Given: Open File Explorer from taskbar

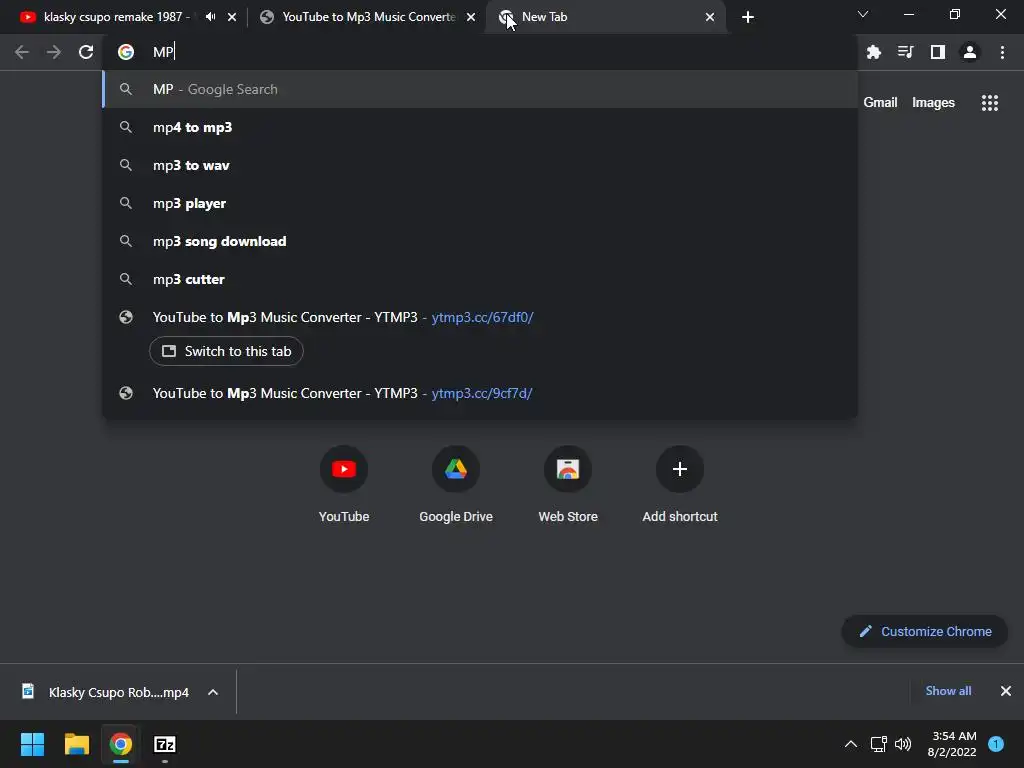Looking at the screenshot, I should point(76,744).
